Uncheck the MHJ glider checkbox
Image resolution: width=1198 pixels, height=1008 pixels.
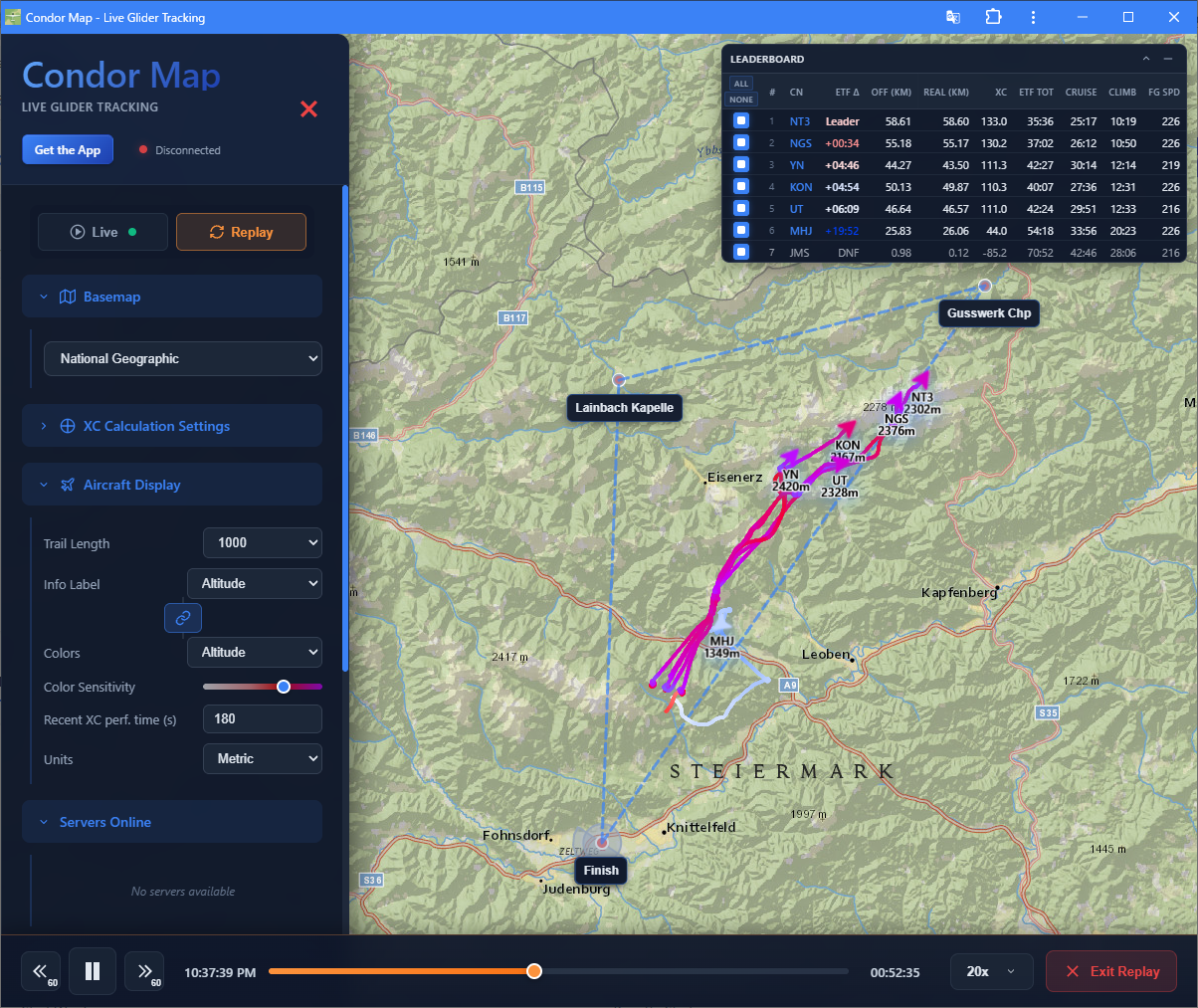(x=741, y=231)
